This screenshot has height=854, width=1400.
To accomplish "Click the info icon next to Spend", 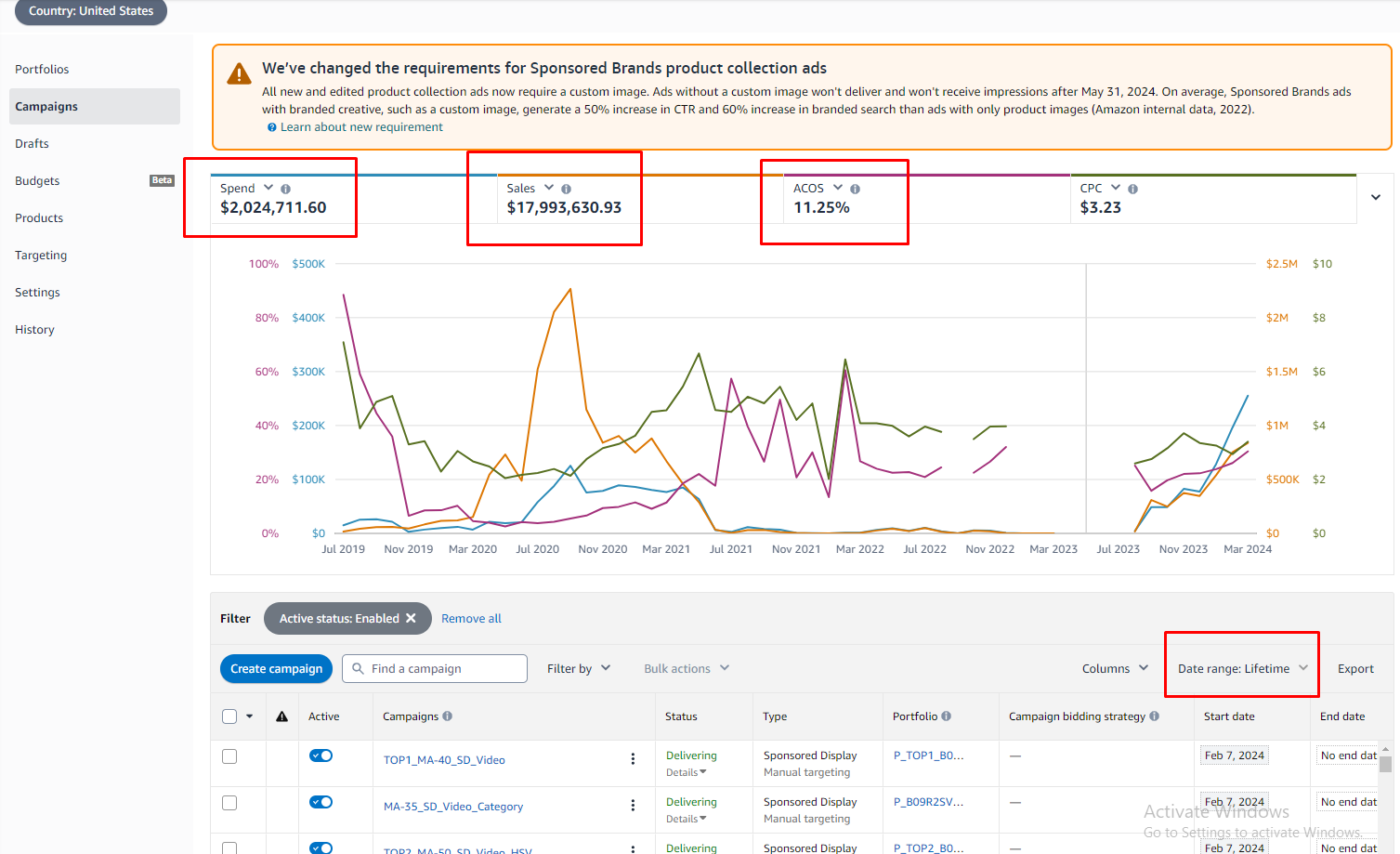I will point(285,189).
